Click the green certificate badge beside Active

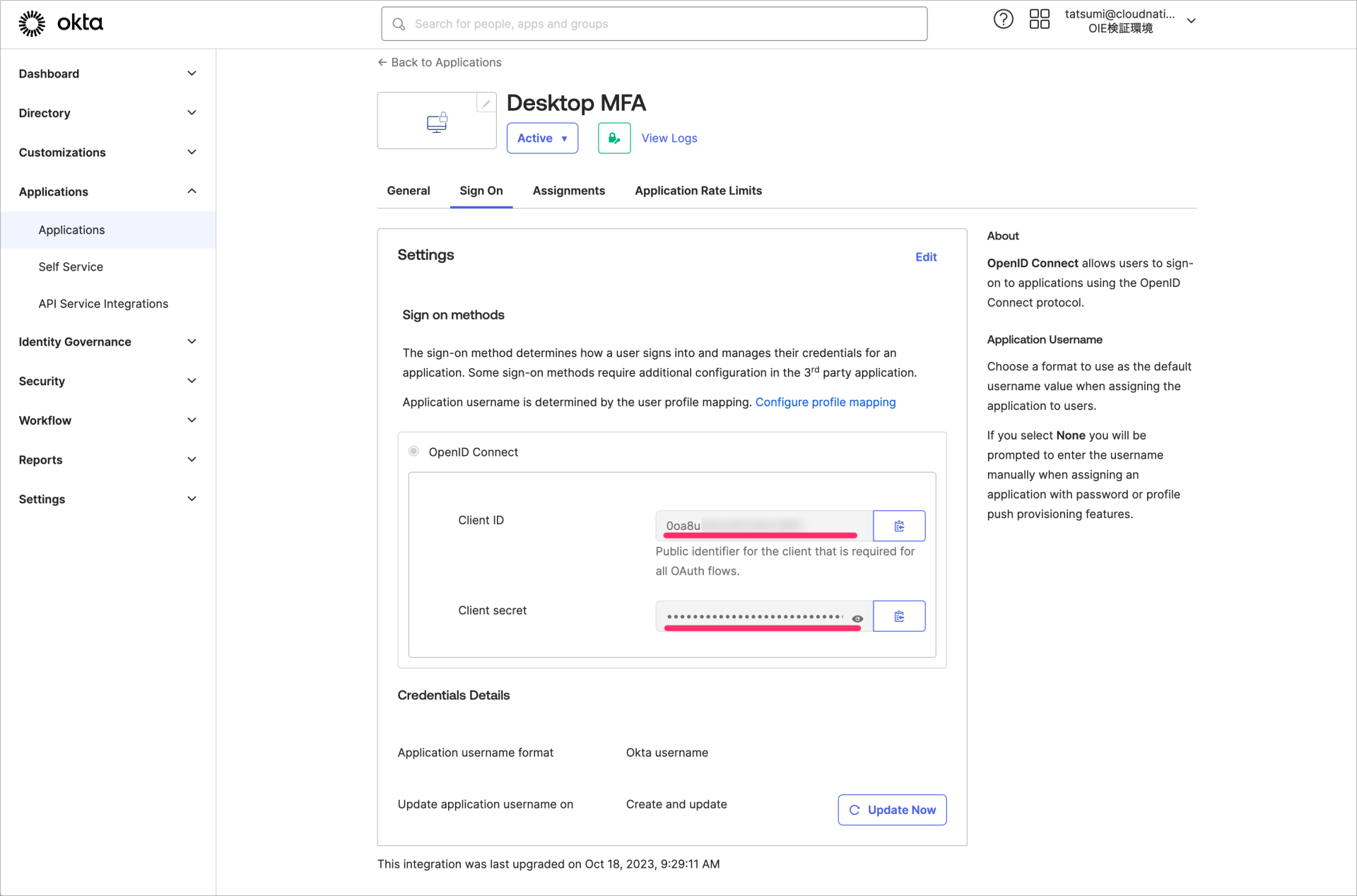[613, 138]
